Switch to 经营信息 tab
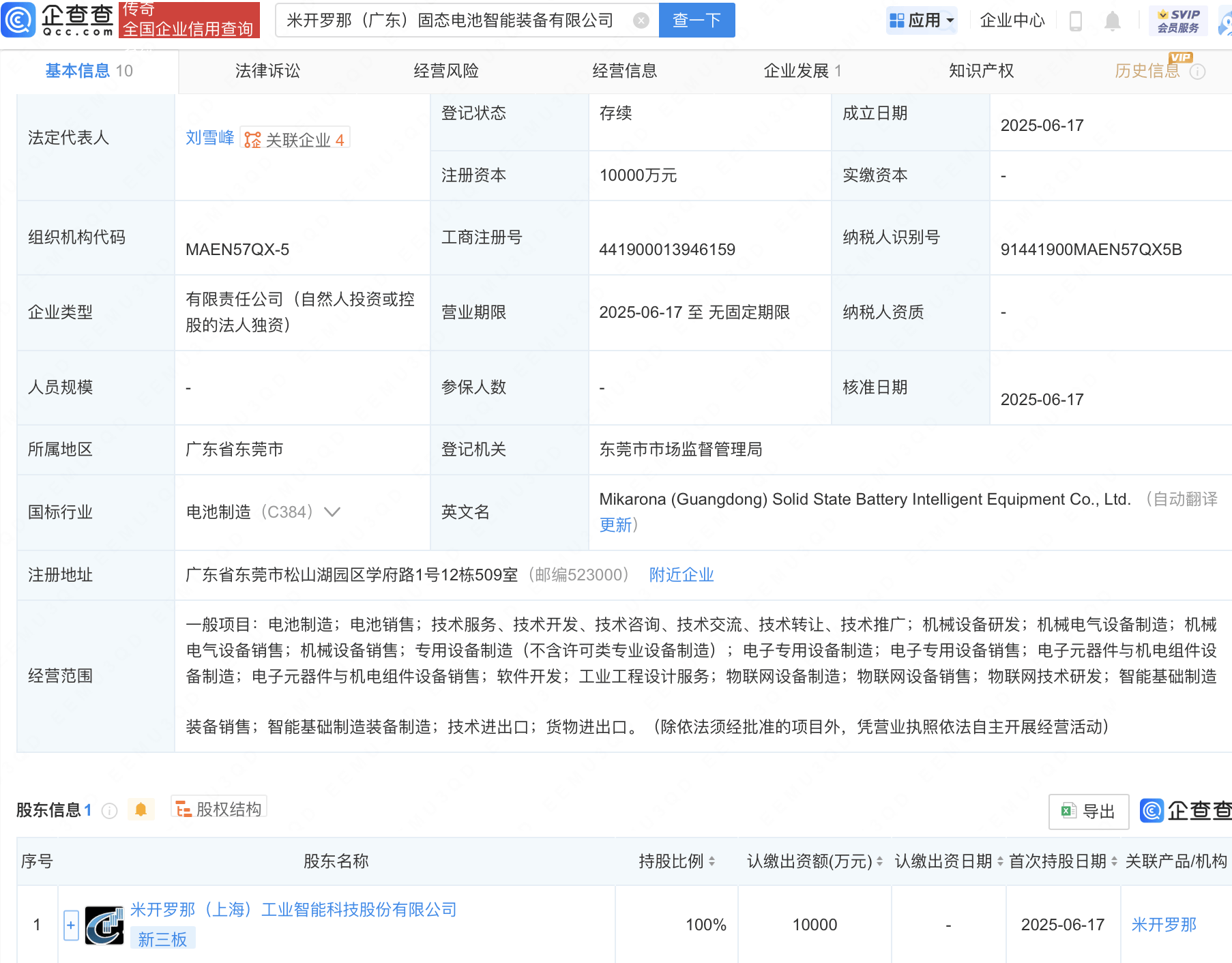Image resolution: width=1232 pixels, height=963 pixels. (x=624, y=71)
